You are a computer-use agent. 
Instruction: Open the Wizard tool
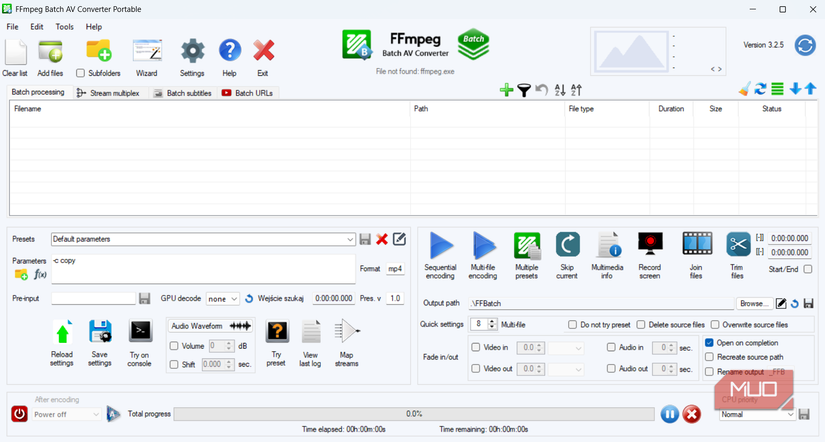[x=147, y=52]
